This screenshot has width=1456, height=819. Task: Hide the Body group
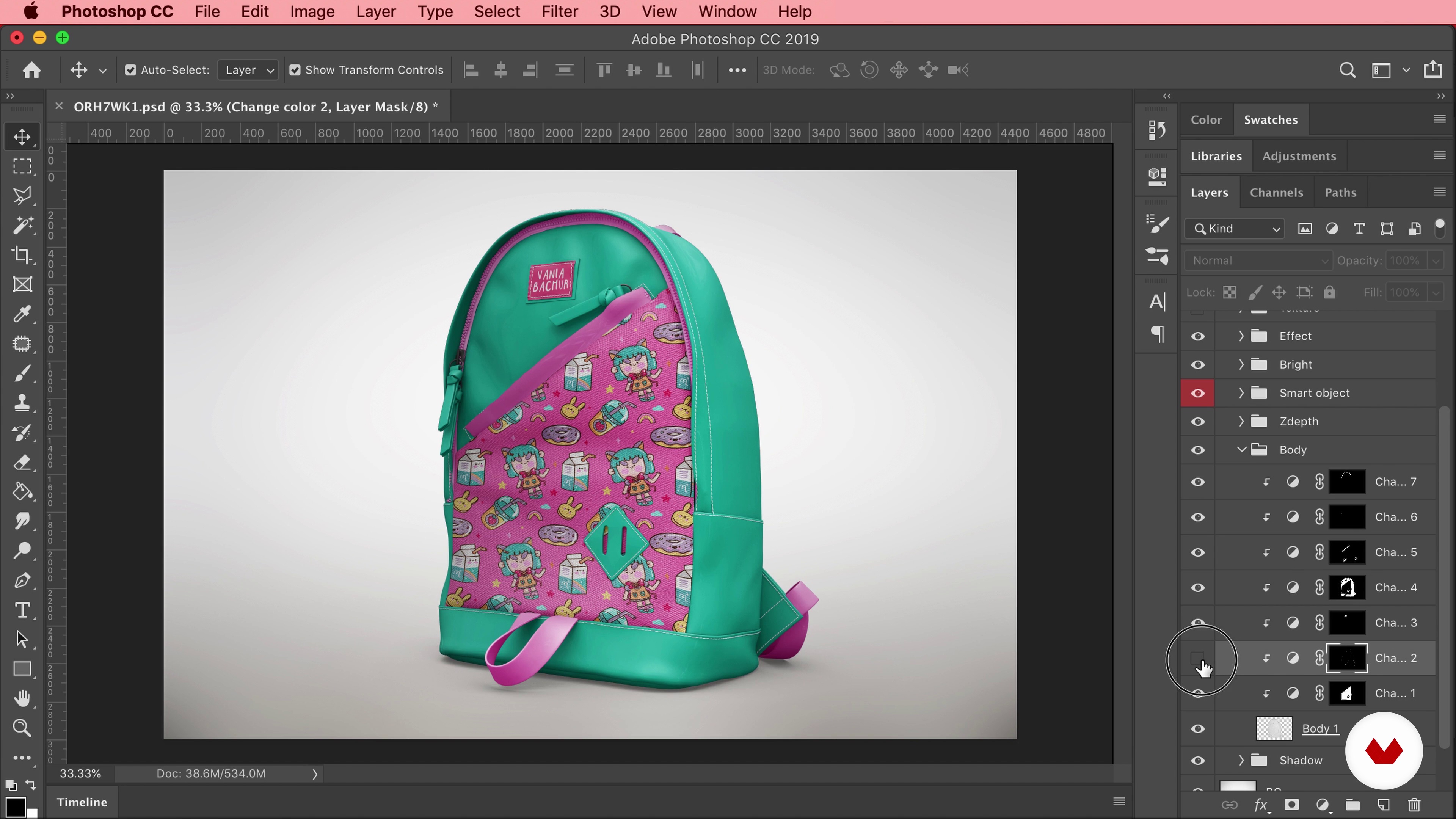(1198, 450)
